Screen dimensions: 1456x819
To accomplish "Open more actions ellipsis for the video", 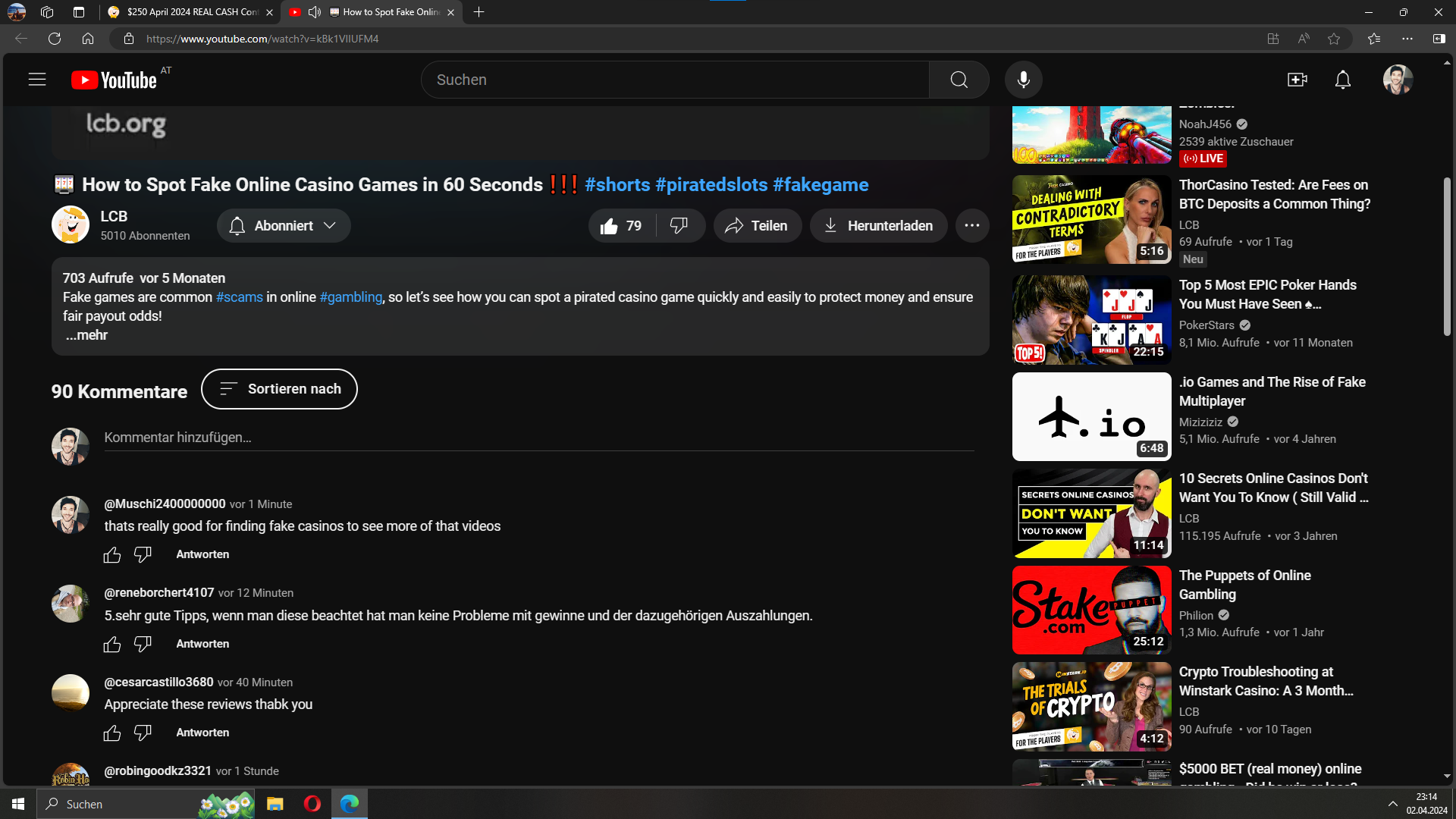I will (972, 226).
